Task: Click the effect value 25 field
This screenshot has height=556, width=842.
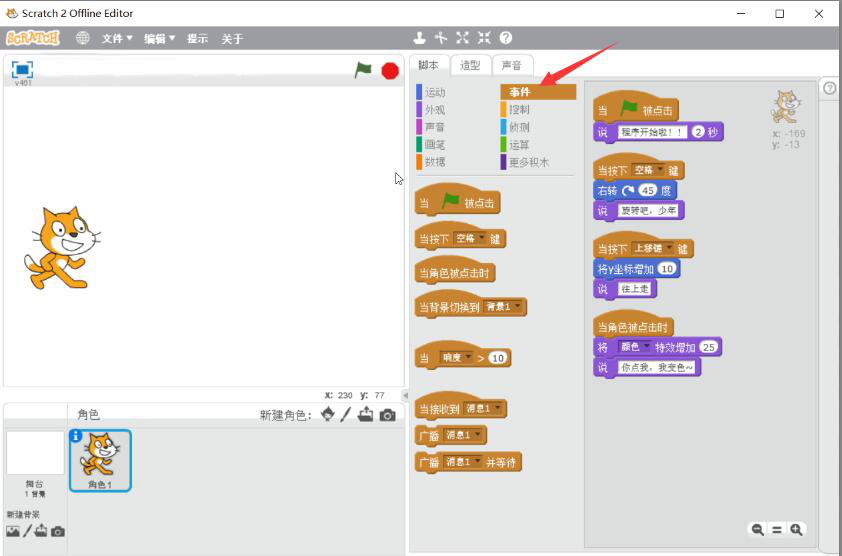Action: tap(709, 348)
